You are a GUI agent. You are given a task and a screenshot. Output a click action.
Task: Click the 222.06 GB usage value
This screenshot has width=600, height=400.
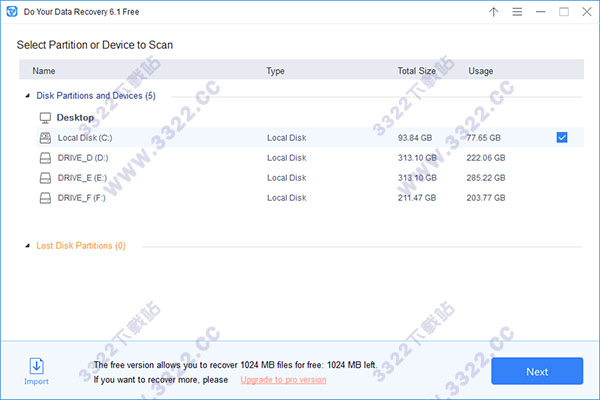486,158
